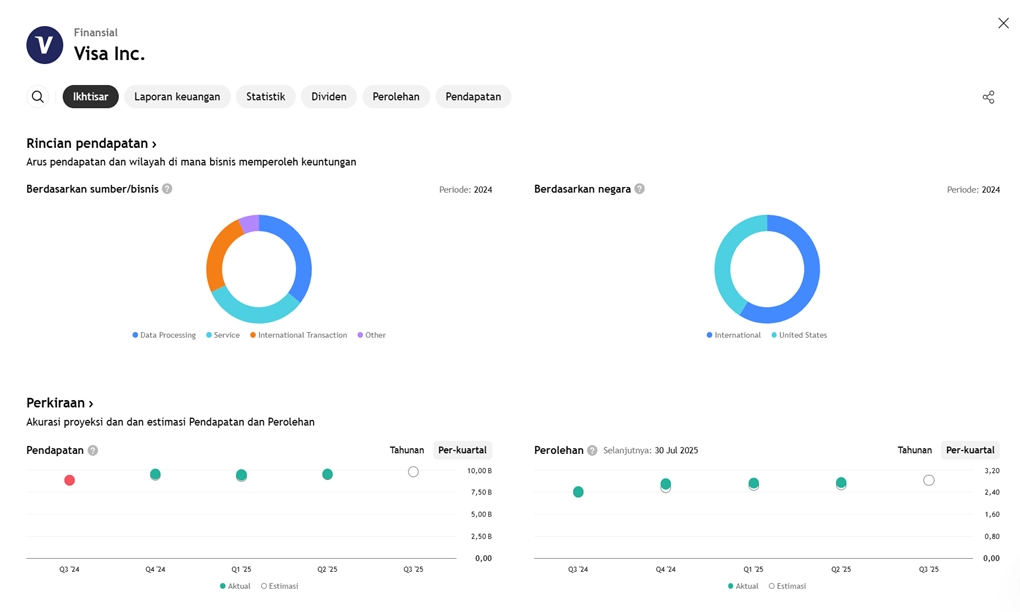Go to the Dividen tab
The height and width of the screenshot is (612, 1020).
tap(329, 97)
